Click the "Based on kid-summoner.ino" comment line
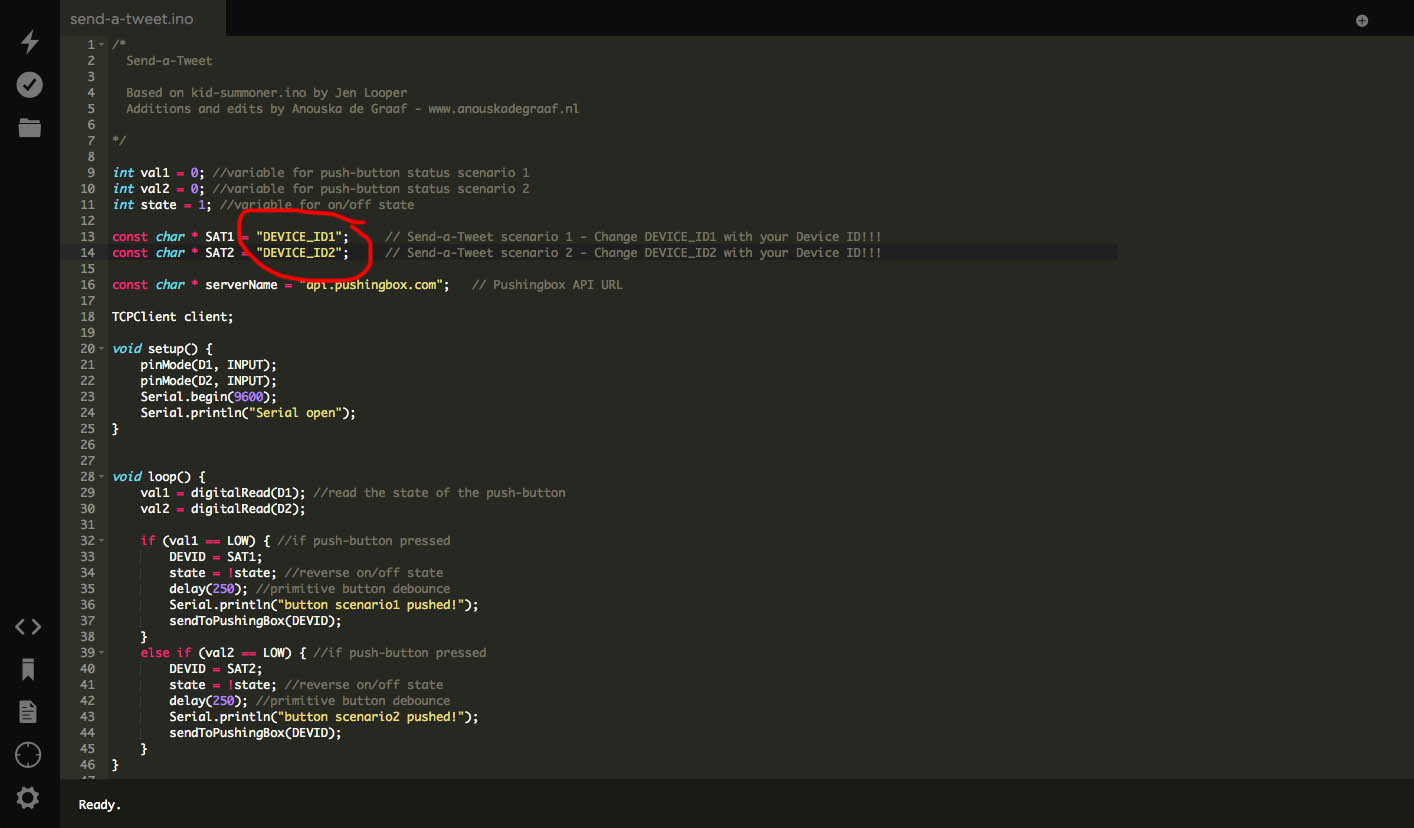This screenshot has width=1414, height=828. (x=267, y=93)
